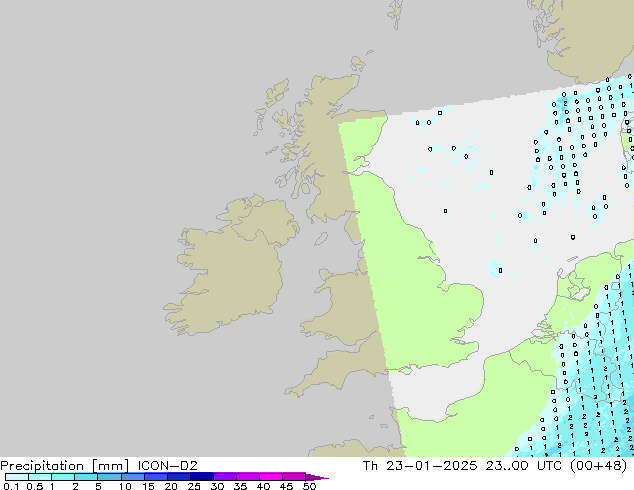Screen dimensions: 634x490
Task: Click the '35' legend value label
Action: click(x=240, y=486)
